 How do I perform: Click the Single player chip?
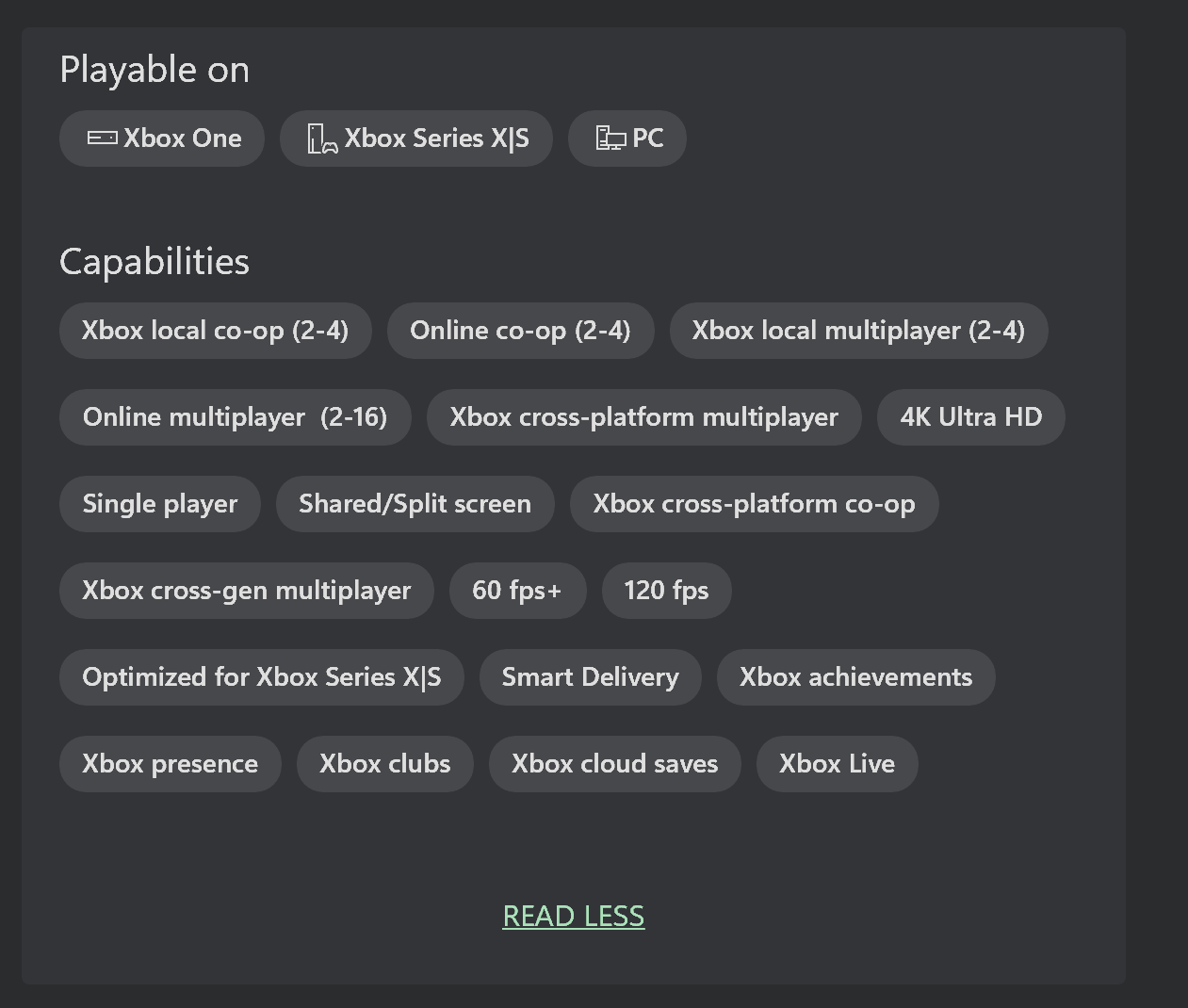pos(159,504)
